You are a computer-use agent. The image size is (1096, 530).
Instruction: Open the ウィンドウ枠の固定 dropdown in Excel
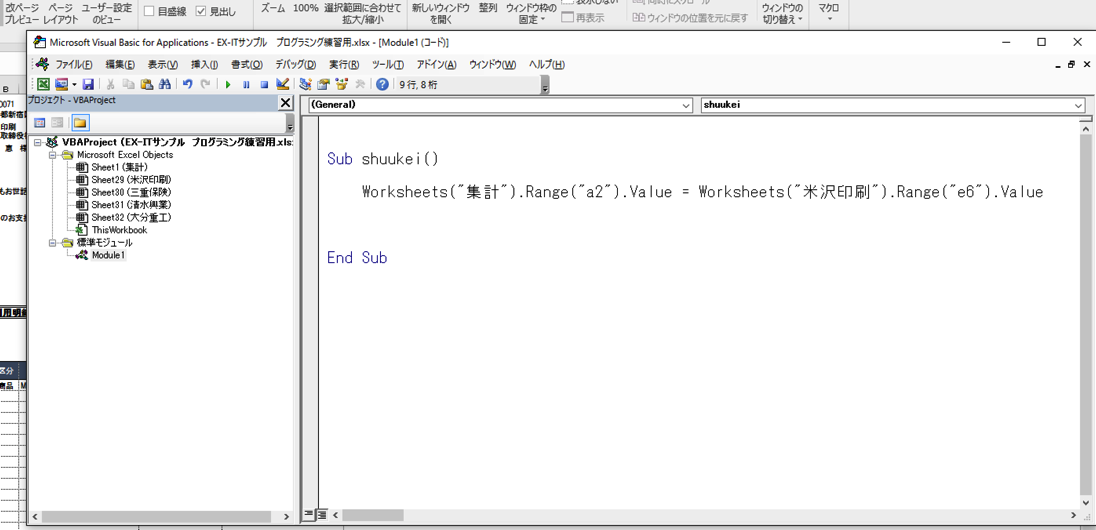531,13
